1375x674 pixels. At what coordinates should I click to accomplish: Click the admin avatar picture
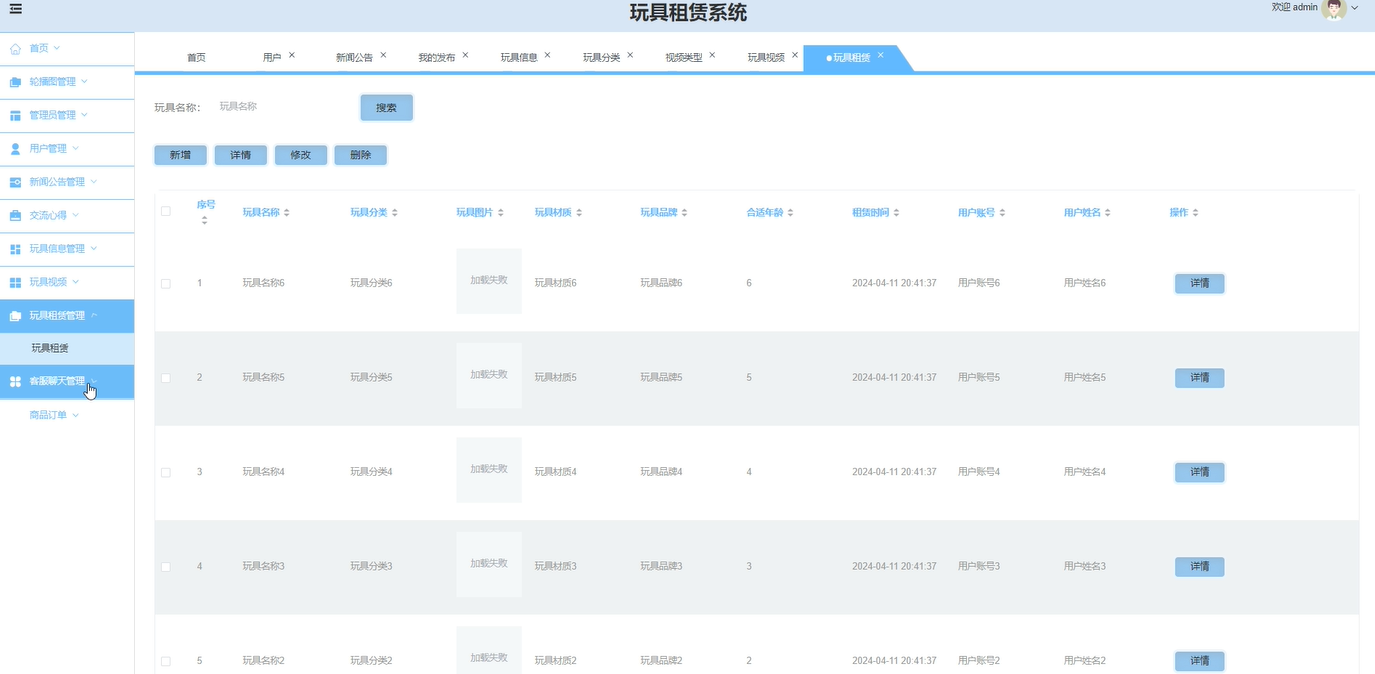[1333, 9]
